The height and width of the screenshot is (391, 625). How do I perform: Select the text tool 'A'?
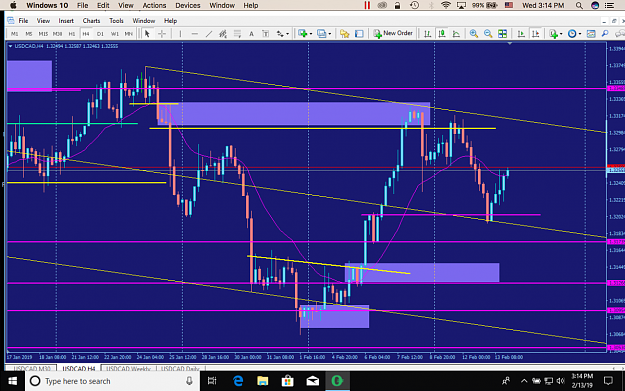[x=252, y=34]
